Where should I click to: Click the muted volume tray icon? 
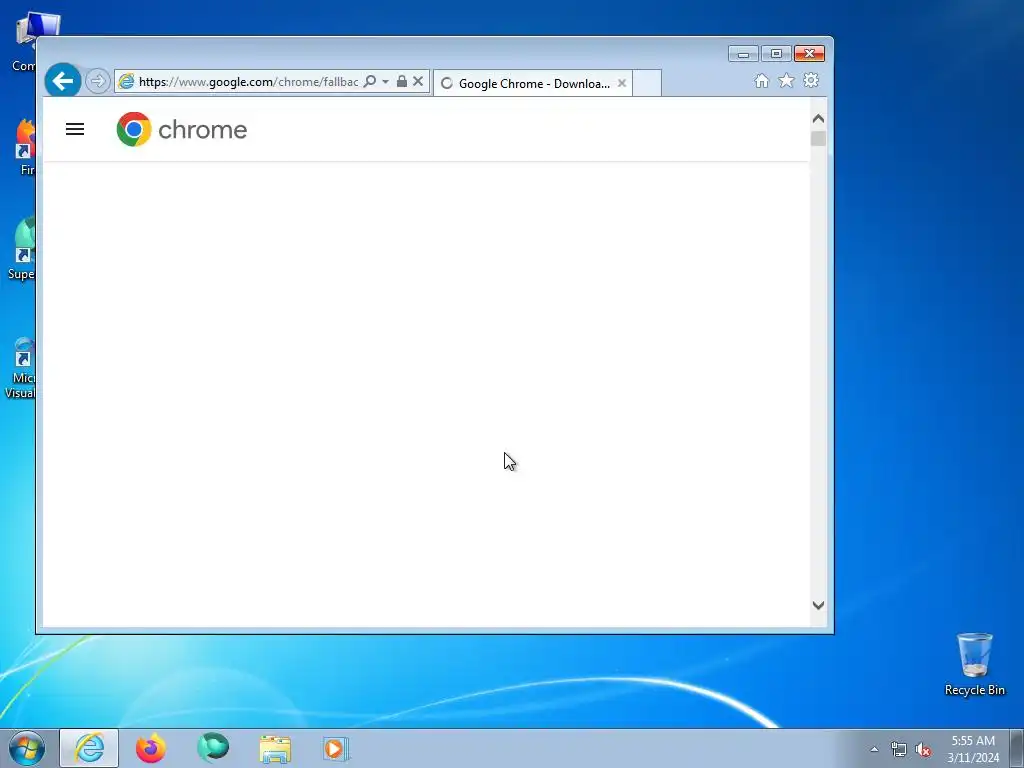[x=923, y=750]
